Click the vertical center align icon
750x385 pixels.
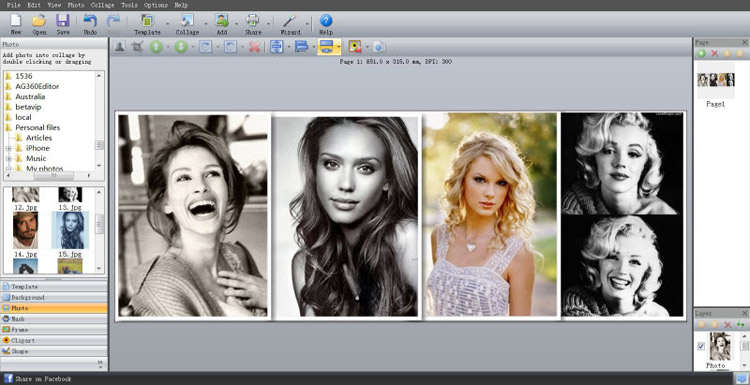point(277,46)
